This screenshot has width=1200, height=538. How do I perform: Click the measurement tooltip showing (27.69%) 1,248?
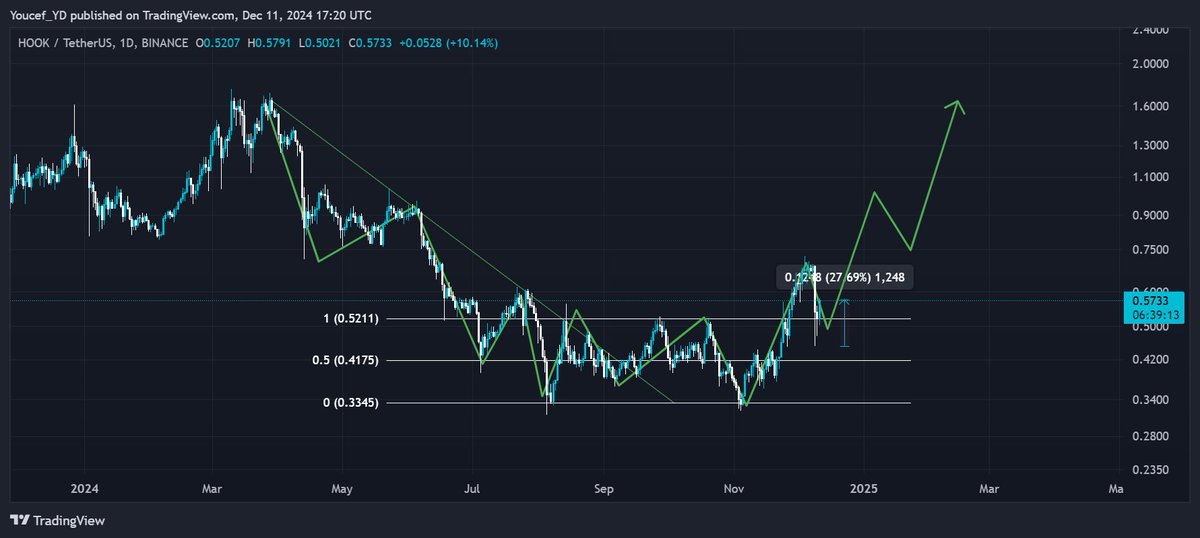[845, 277]
